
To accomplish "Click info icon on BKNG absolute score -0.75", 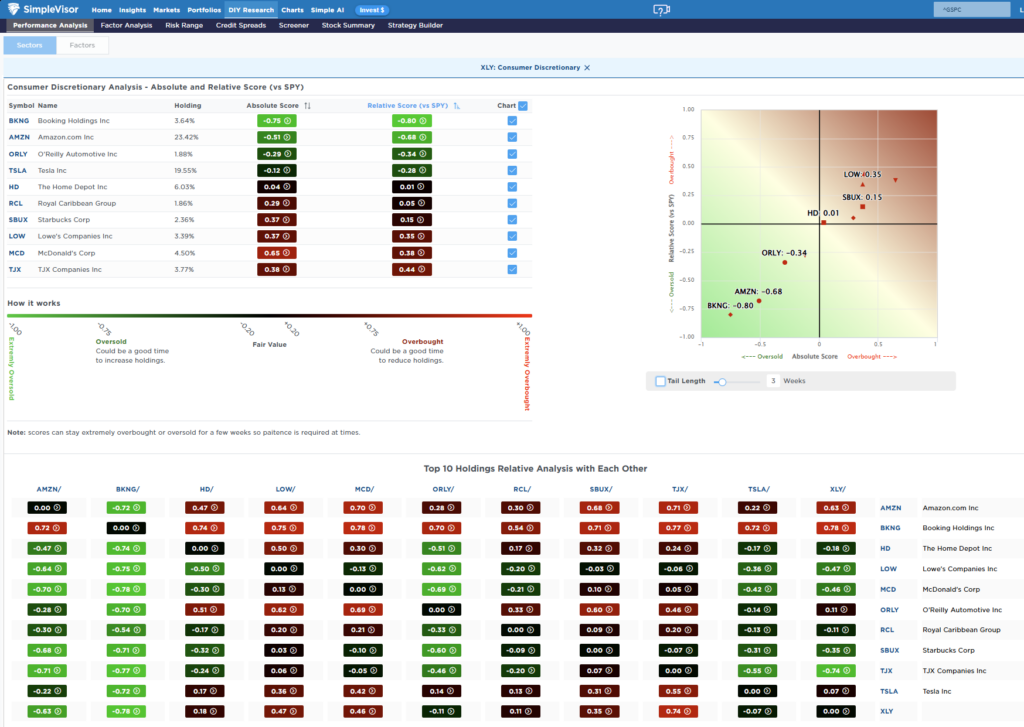I will point(287,121).
